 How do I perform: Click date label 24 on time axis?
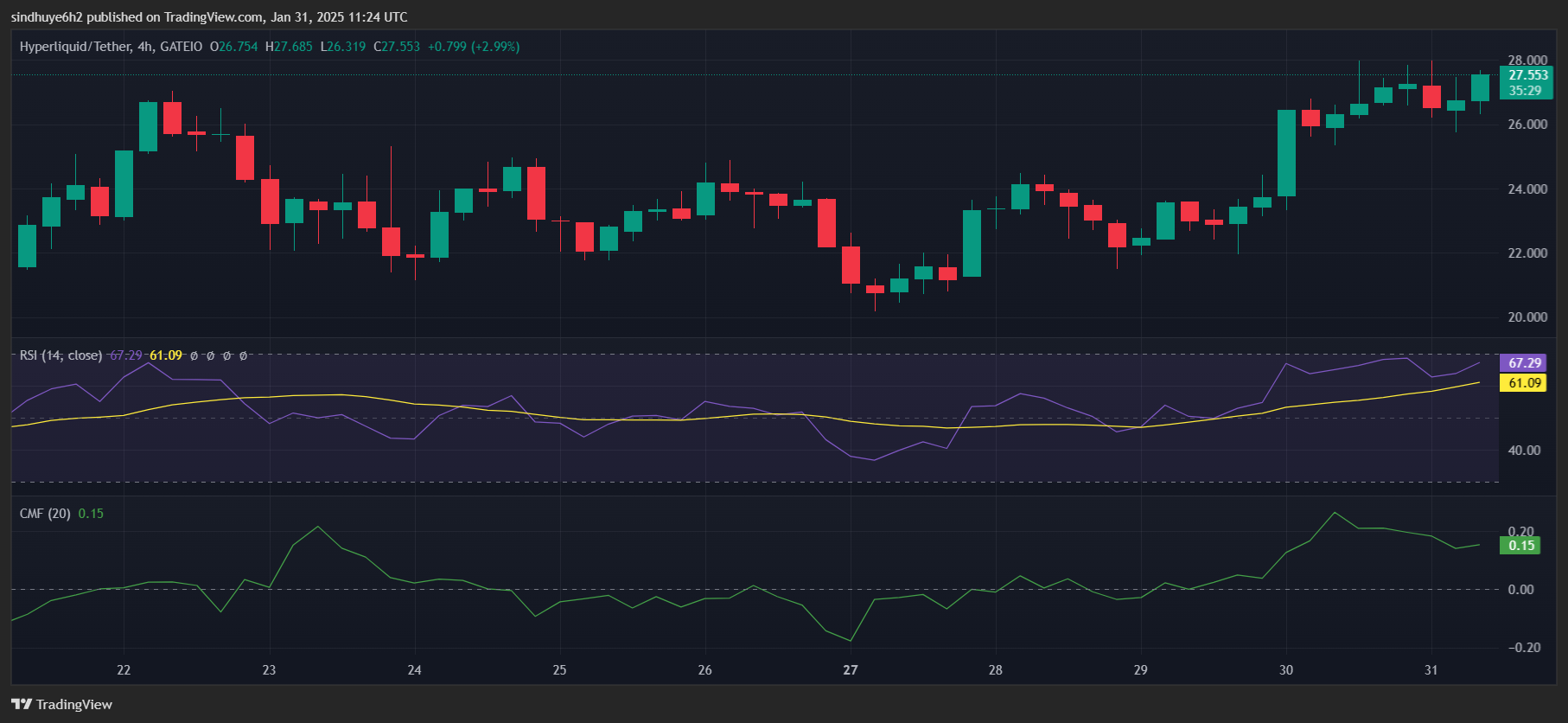[415, 670]
